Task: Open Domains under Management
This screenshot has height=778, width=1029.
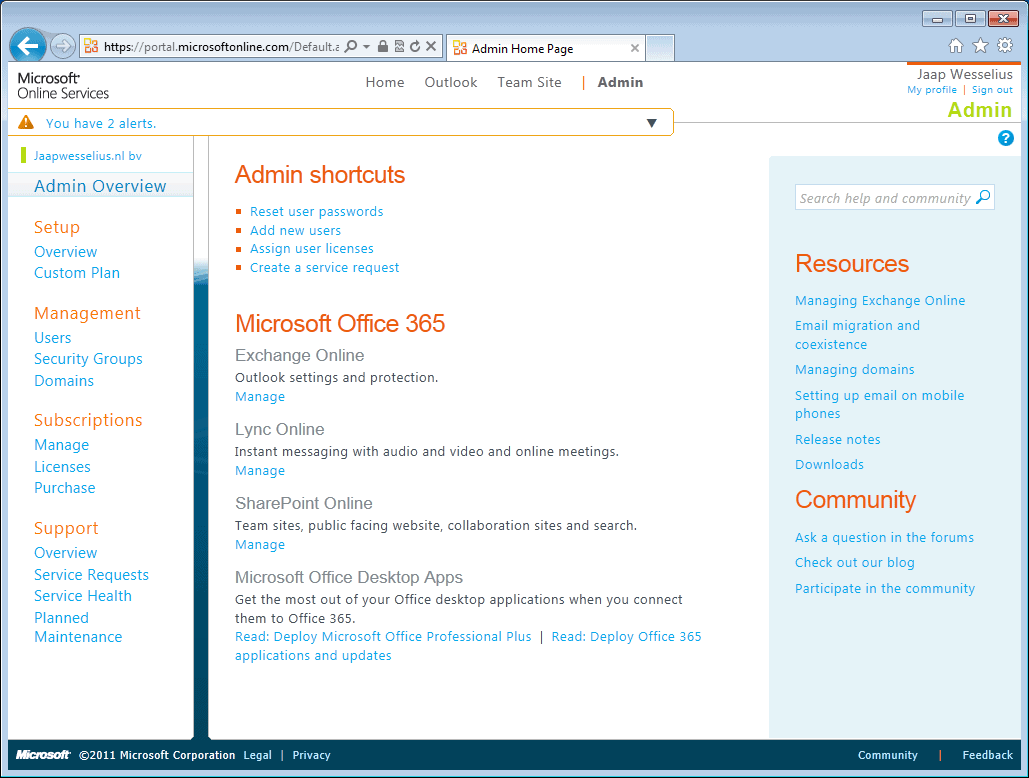Action: [x=64, y=381]
